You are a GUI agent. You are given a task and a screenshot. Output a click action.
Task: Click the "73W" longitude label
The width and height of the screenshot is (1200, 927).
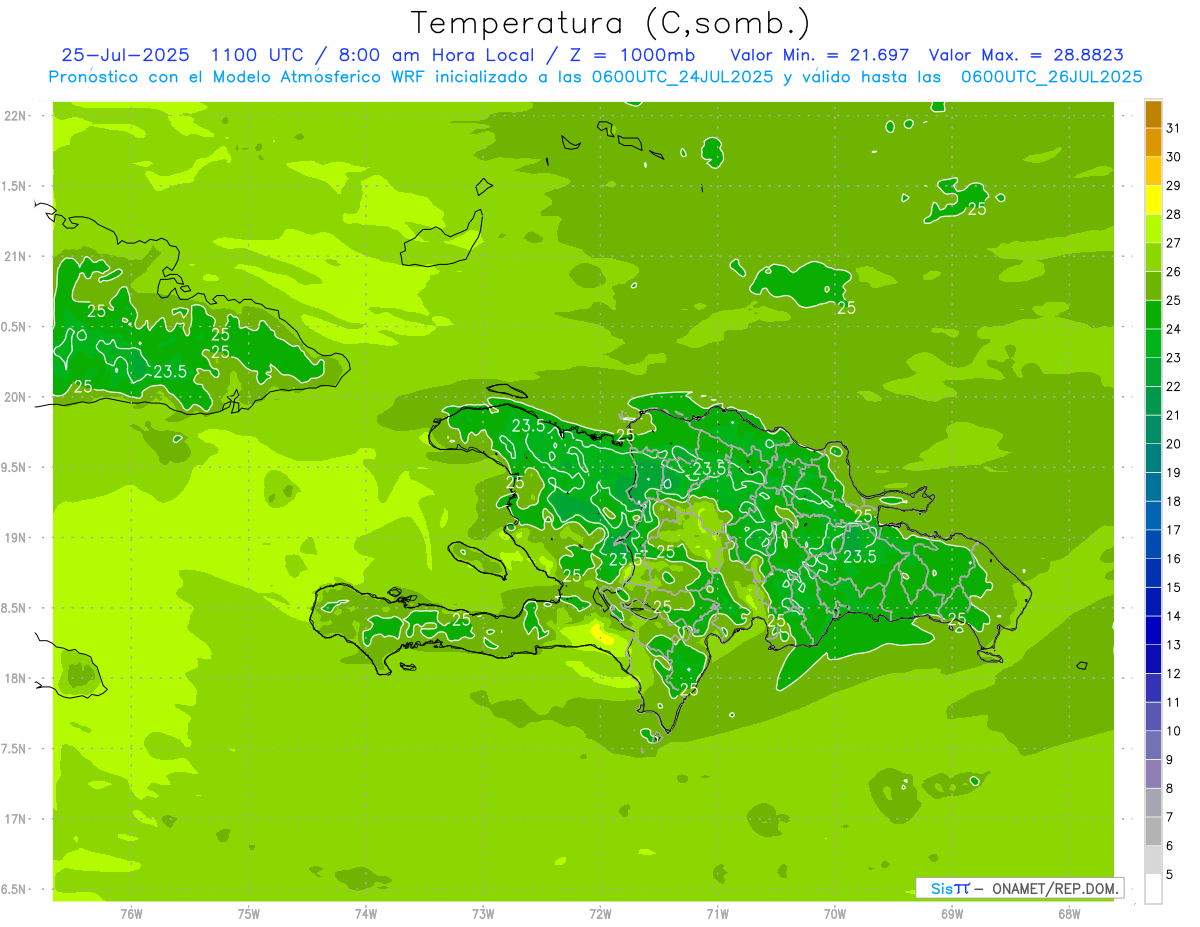(x=483, y=914)
